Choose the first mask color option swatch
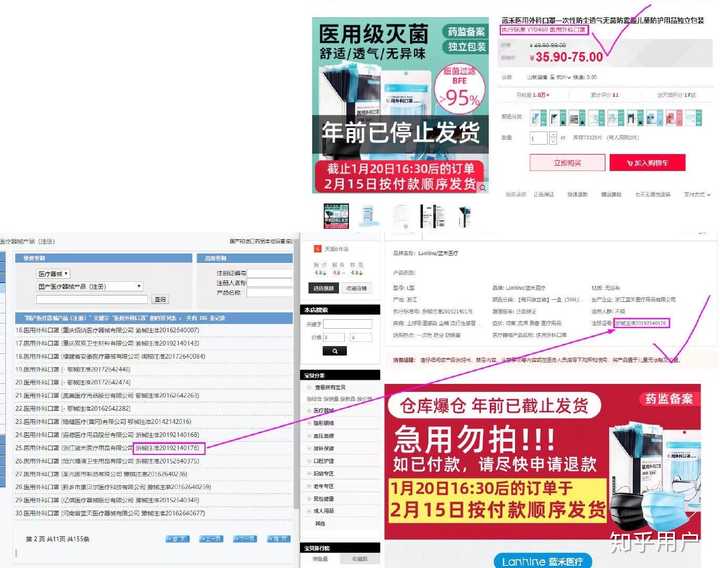This screenshot has height=568, width=720. click(x=539, y=118)
